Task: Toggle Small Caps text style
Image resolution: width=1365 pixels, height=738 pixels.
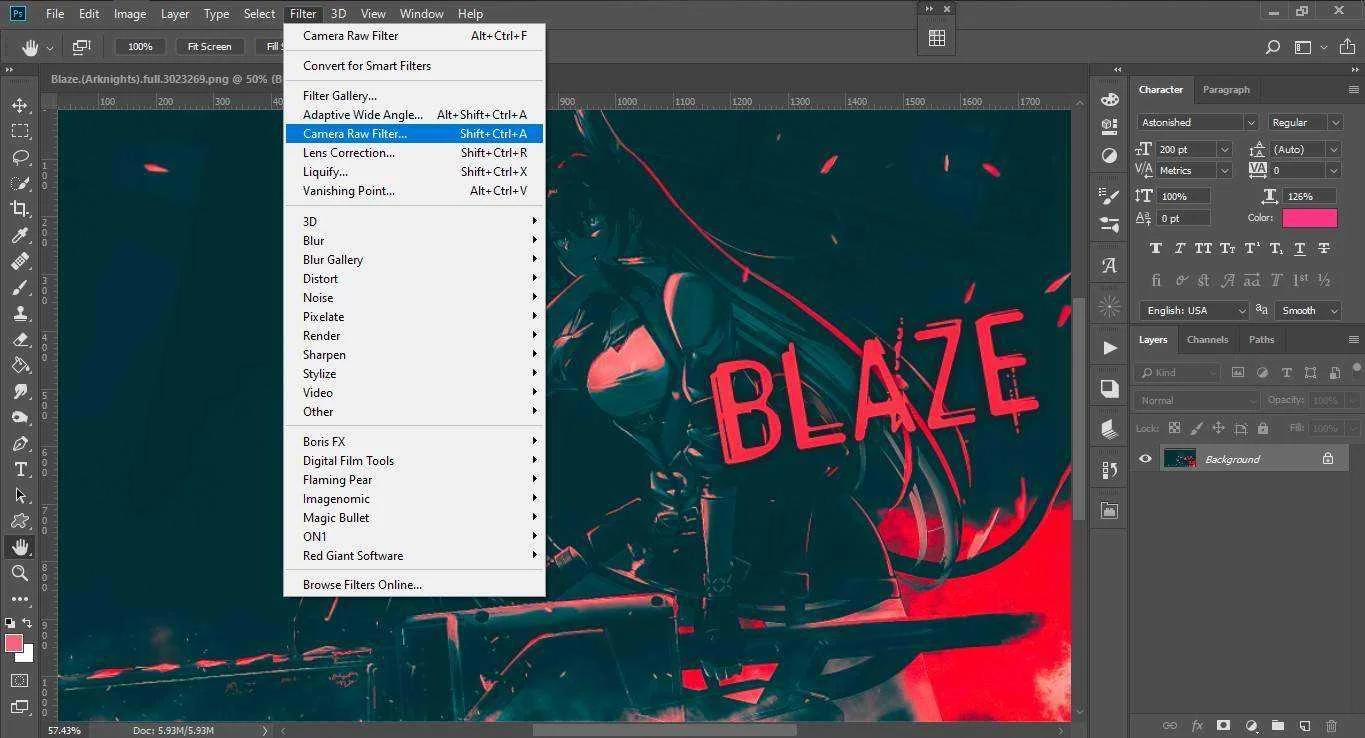Action: [1227, 249]
